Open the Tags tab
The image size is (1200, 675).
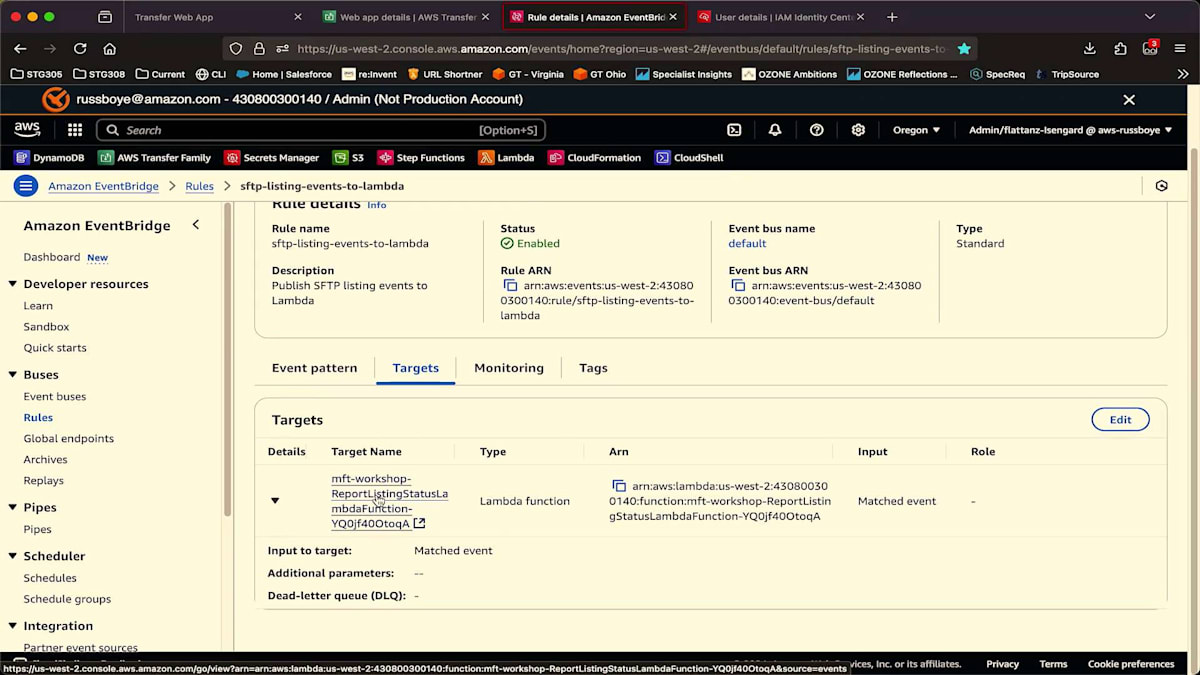tap(593, 368)
